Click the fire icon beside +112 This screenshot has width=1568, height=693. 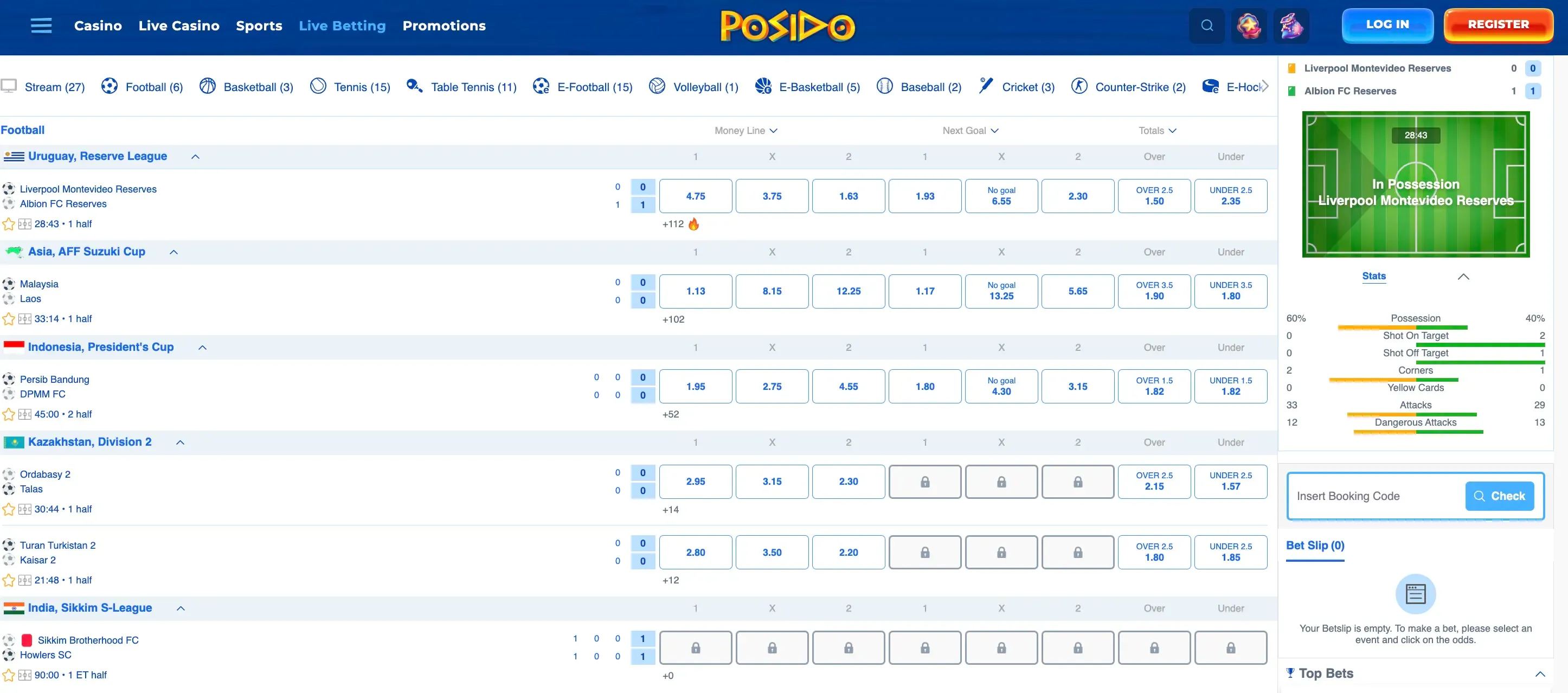pos(693,224)
